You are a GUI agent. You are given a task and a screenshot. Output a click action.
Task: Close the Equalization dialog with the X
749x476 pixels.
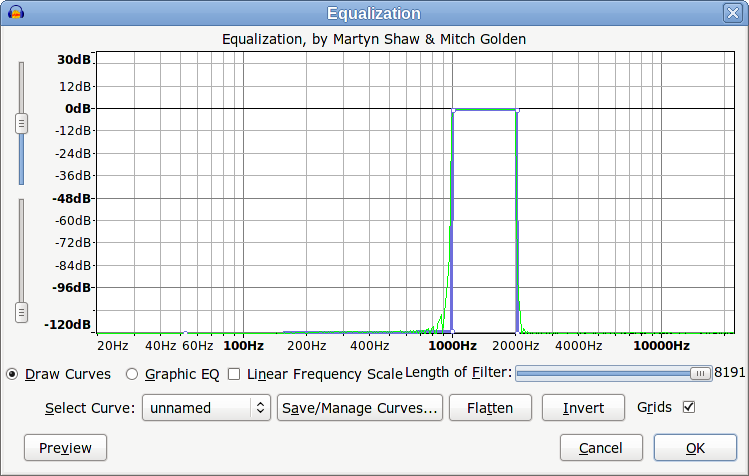pos(733,13)
